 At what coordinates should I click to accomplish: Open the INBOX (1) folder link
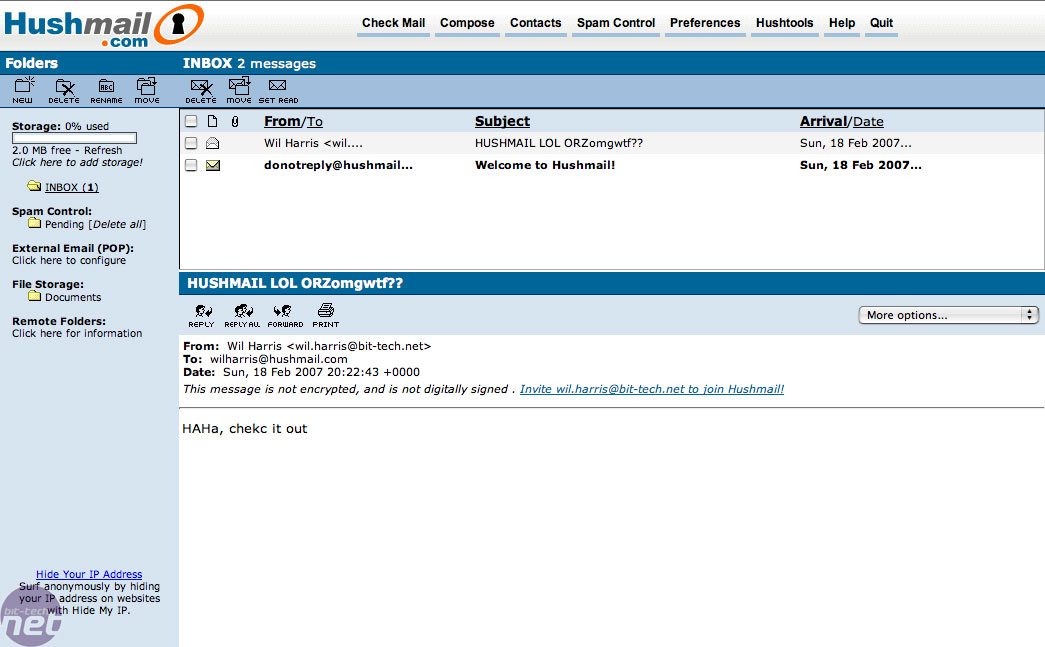coord(71,187)
